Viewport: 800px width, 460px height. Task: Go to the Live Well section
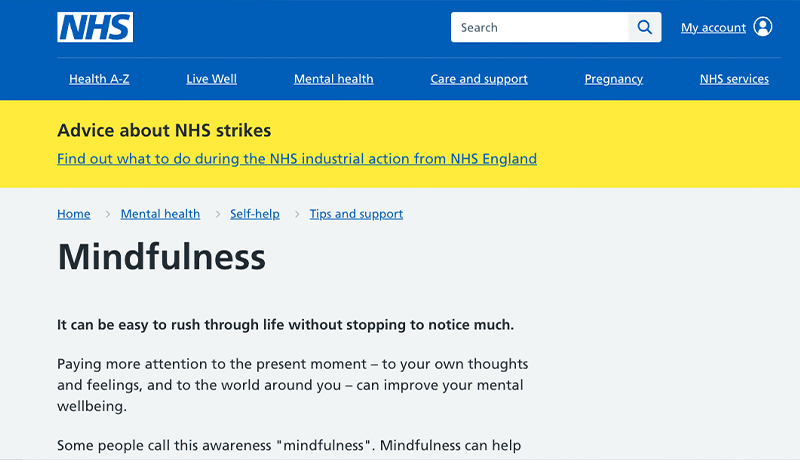pyautogui.click(x=211, y=79)
